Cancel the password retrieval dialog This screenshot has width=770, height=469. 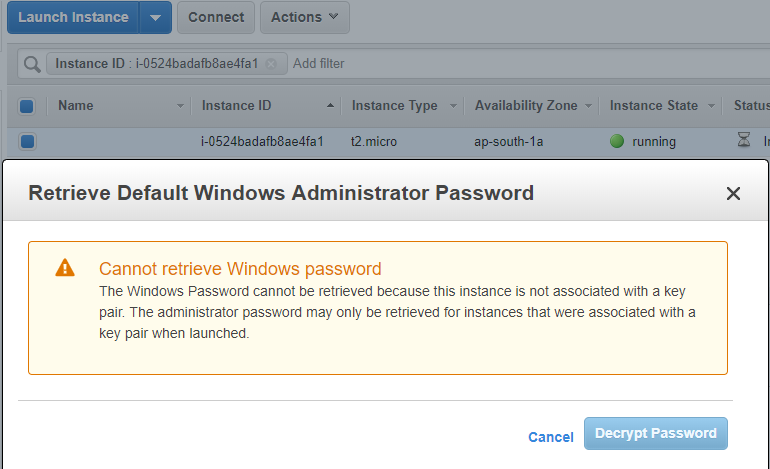click(x=550, y=437)
